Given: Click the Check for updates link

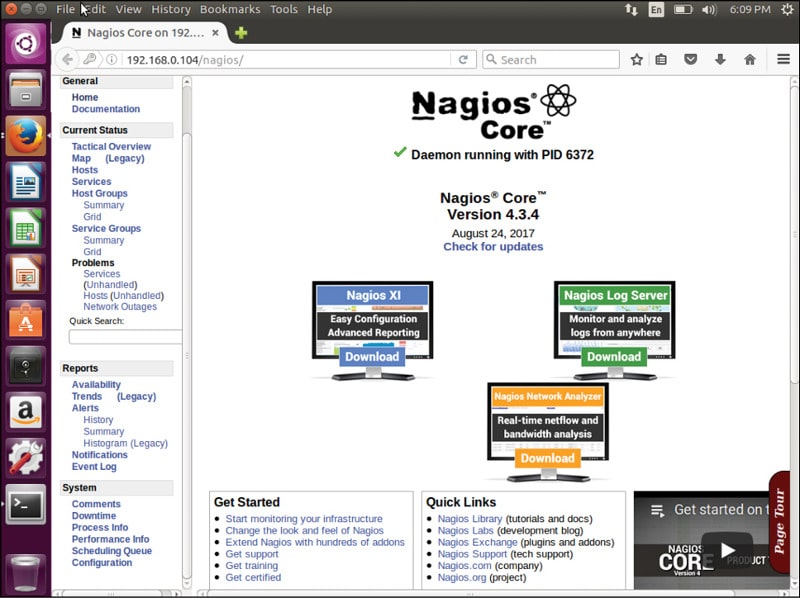Looking at the screenshot, I should click(493, 247).
